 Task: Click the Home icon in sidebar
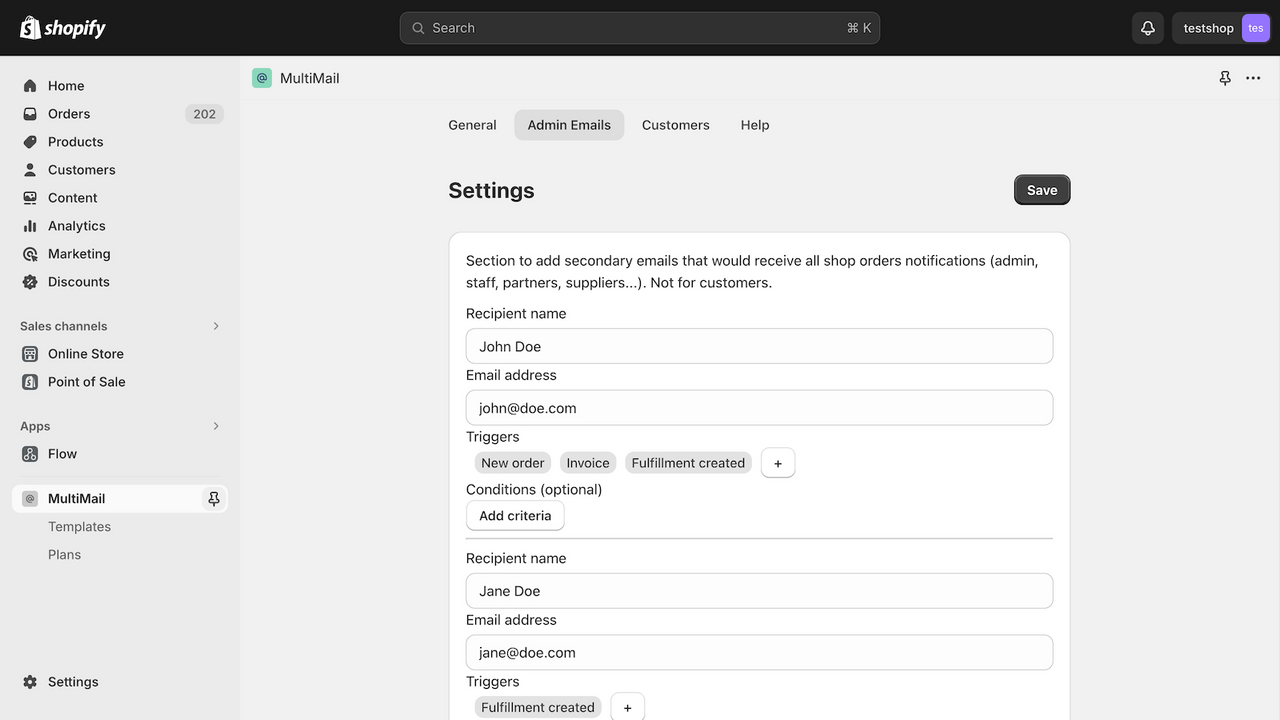[x=30, y=86]
